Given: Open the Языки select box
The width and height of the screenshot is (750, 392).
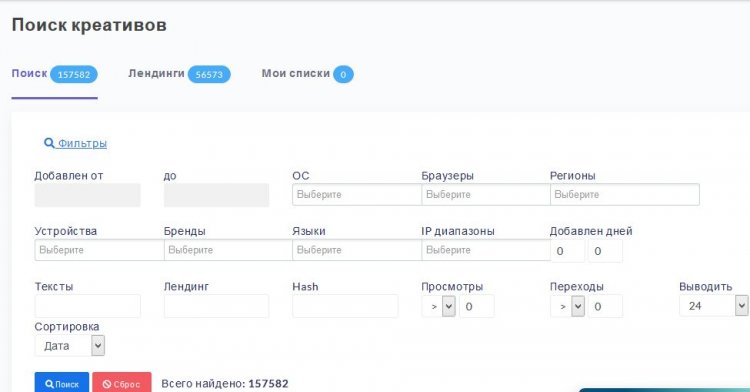Looking at the screenshot, I should pyautogui.click(x=357, y=250).
